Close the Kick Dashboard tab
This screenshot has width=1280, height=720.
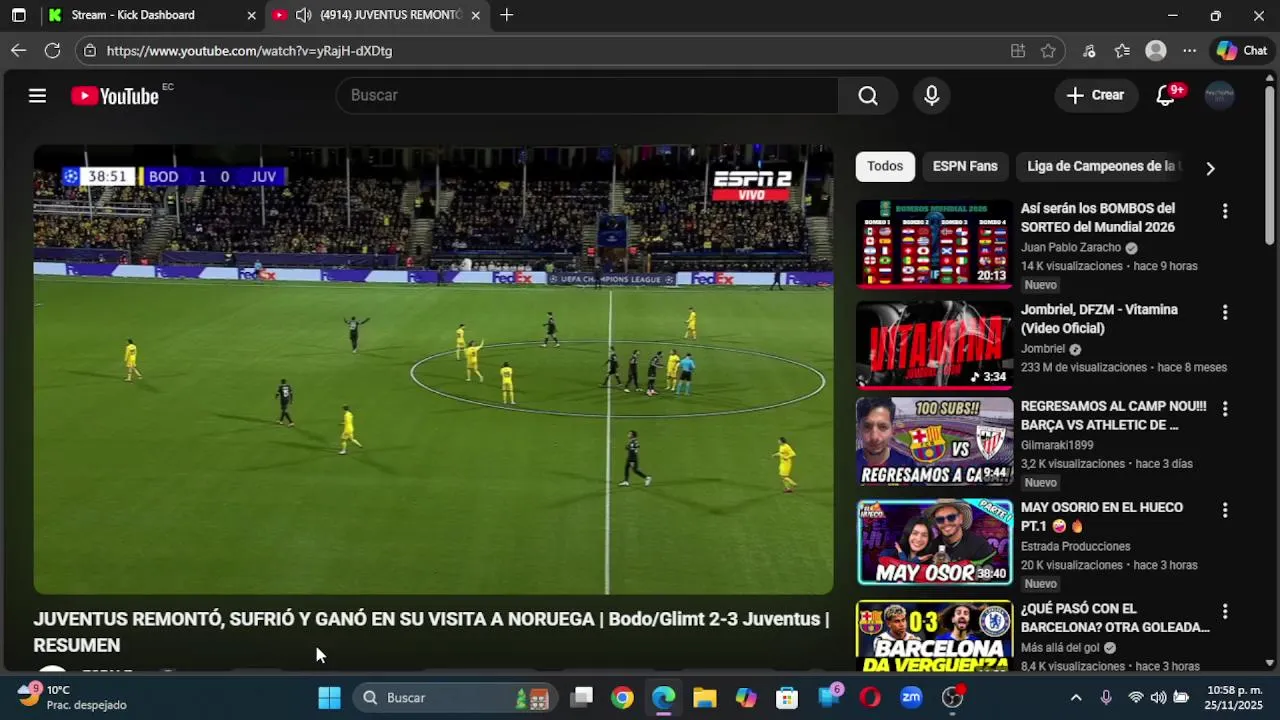click(x=251, y=15)
